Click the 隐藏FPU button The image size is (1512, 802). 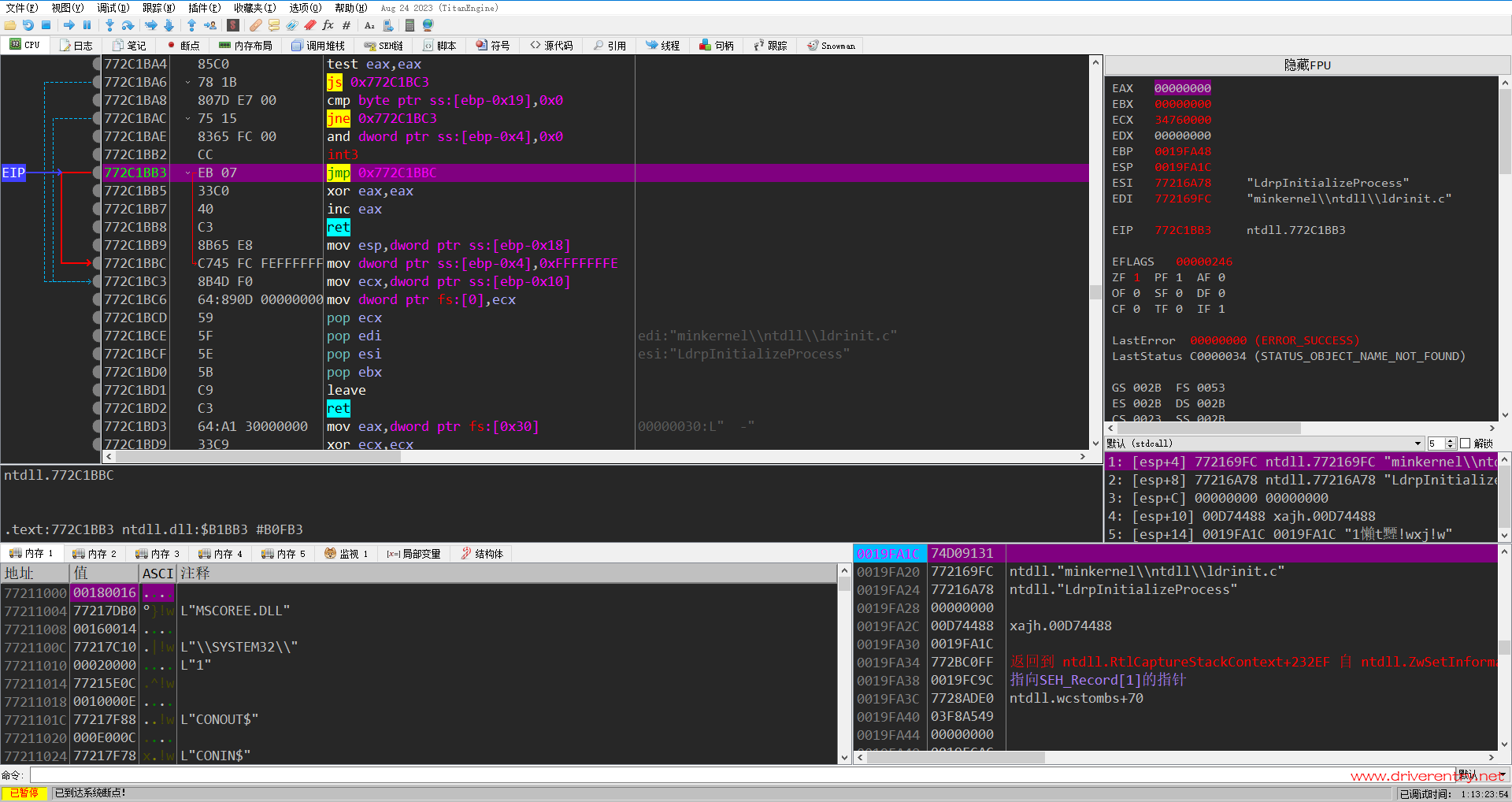tap(1307, 65)
